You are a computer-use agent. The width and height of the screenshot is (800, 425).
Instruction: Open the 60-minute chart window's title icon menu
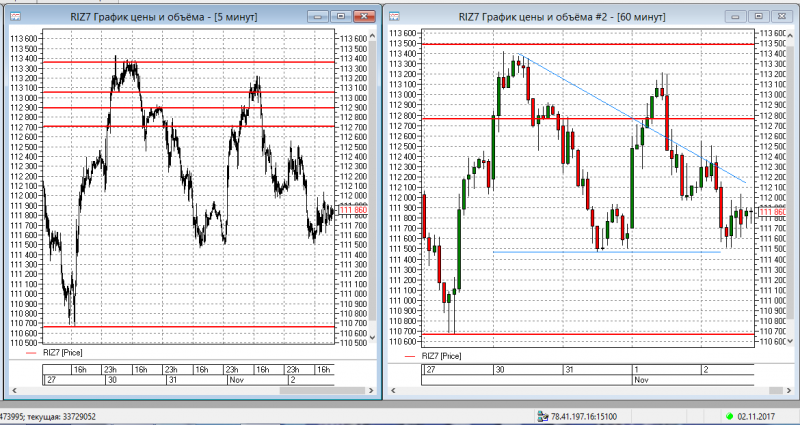tap(396, 17)
